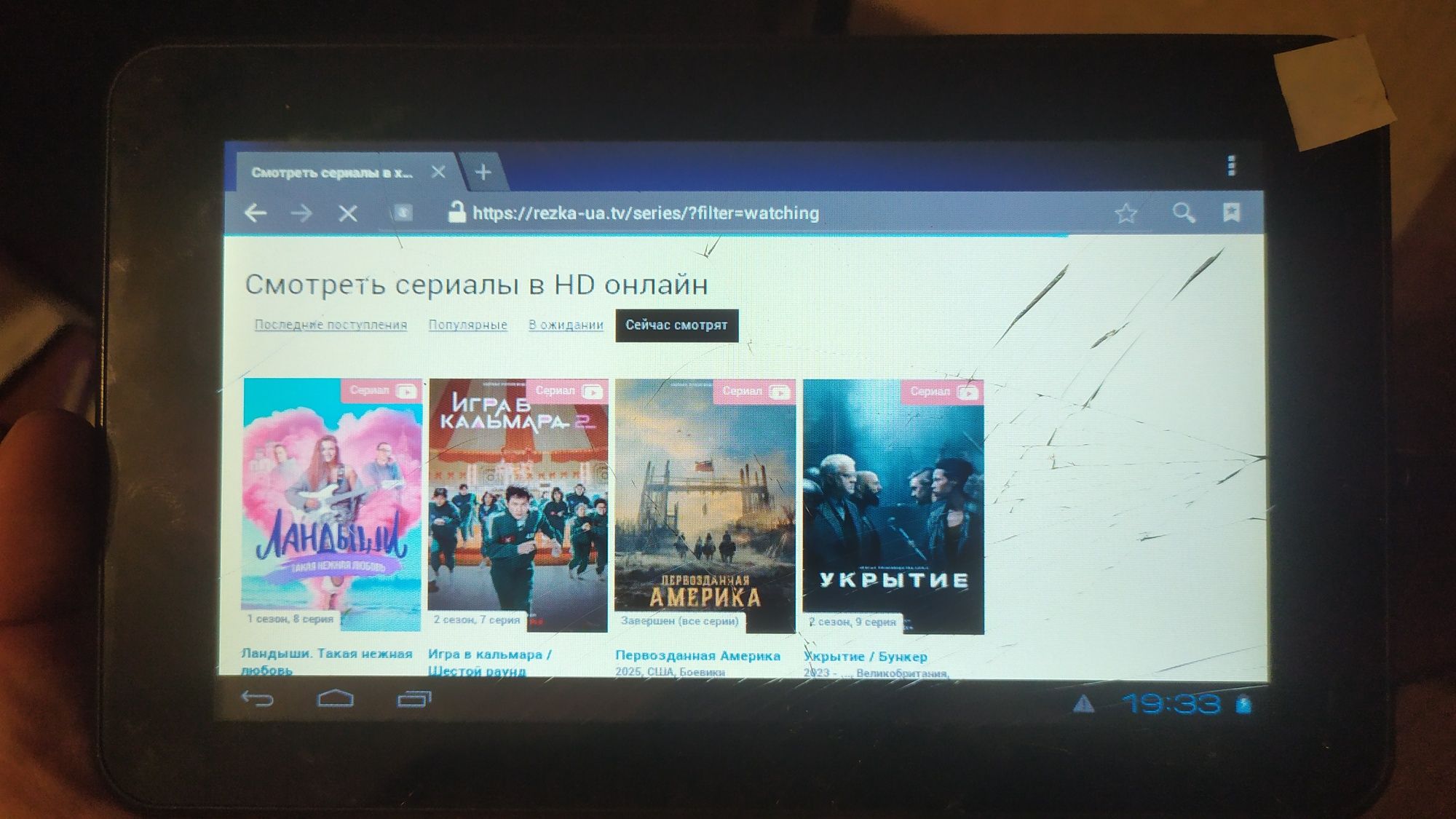The image size is (1456, 819).
Task: Tap the lock icon in address bar
Action: [456, 212]
